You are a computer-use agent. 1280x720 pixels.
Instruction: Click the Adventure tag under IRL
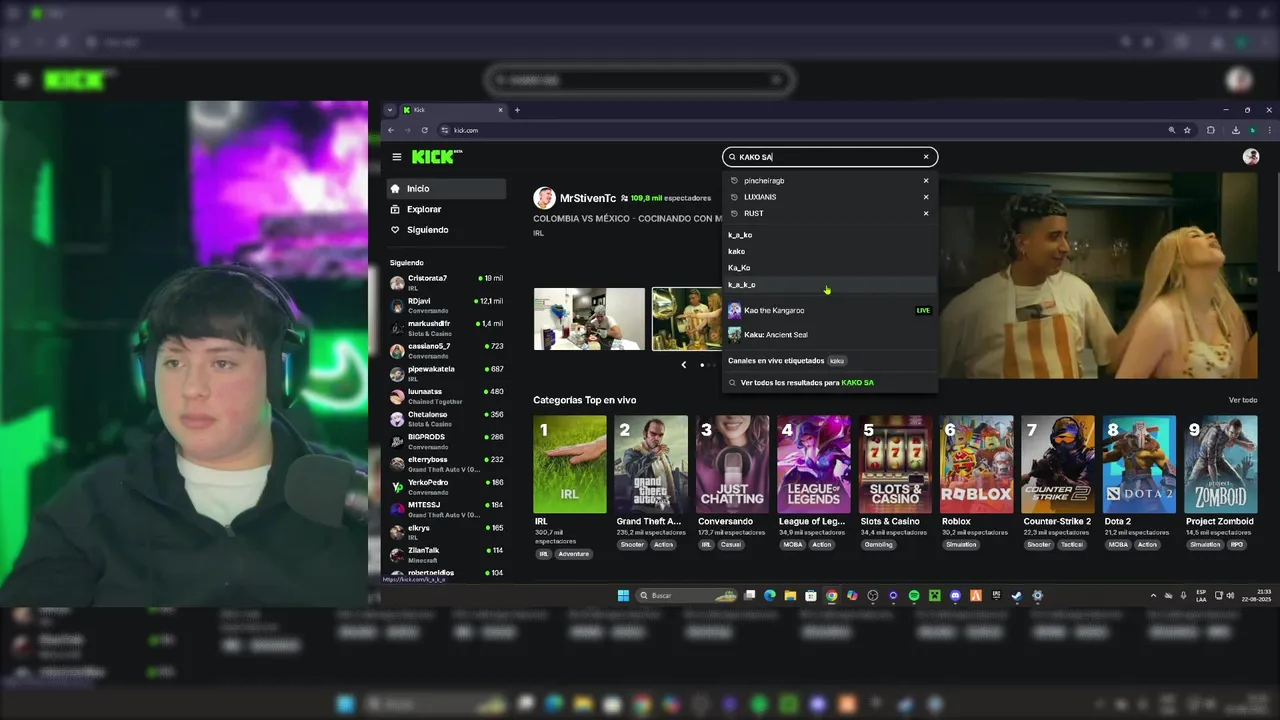click(x=574, y=554)
